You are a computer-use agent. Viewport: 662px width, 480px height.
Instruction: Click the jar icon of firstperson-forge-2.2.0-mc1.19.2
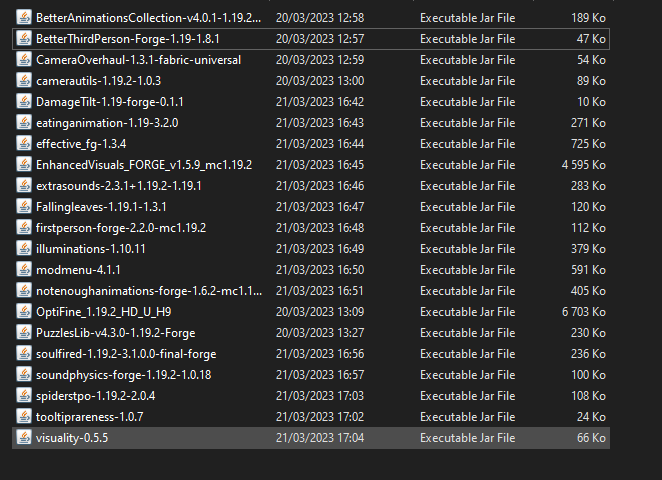click(24, 228)
